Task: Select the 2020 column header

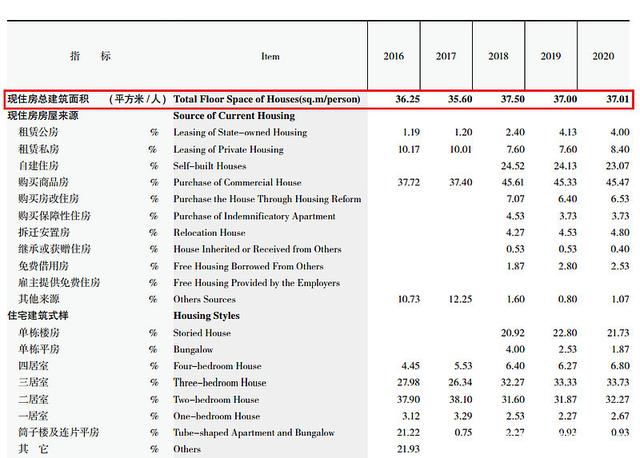Action: click(x=603, y=57)
